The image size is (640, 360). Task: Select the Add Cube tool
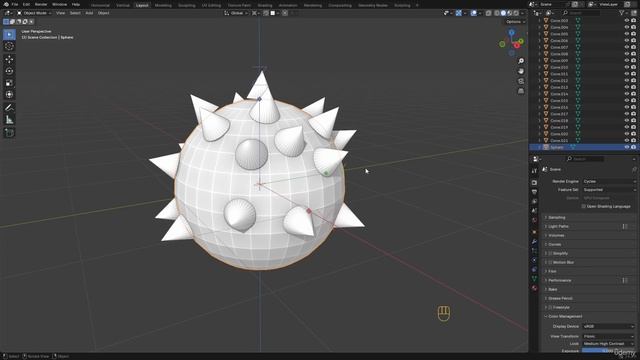click(x=9, y=133)
